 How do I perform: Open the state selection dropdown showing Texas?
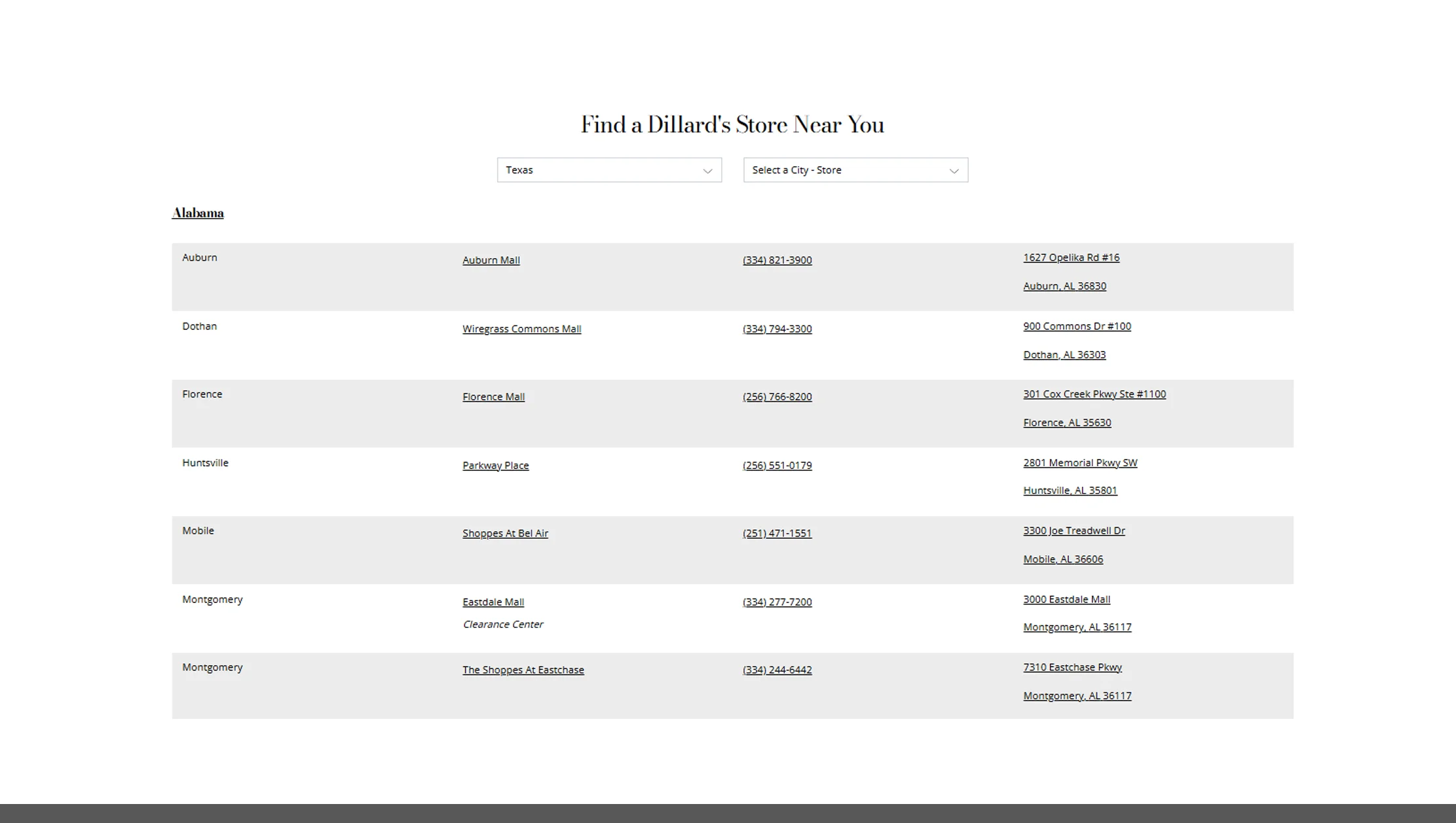coord(609,170)
